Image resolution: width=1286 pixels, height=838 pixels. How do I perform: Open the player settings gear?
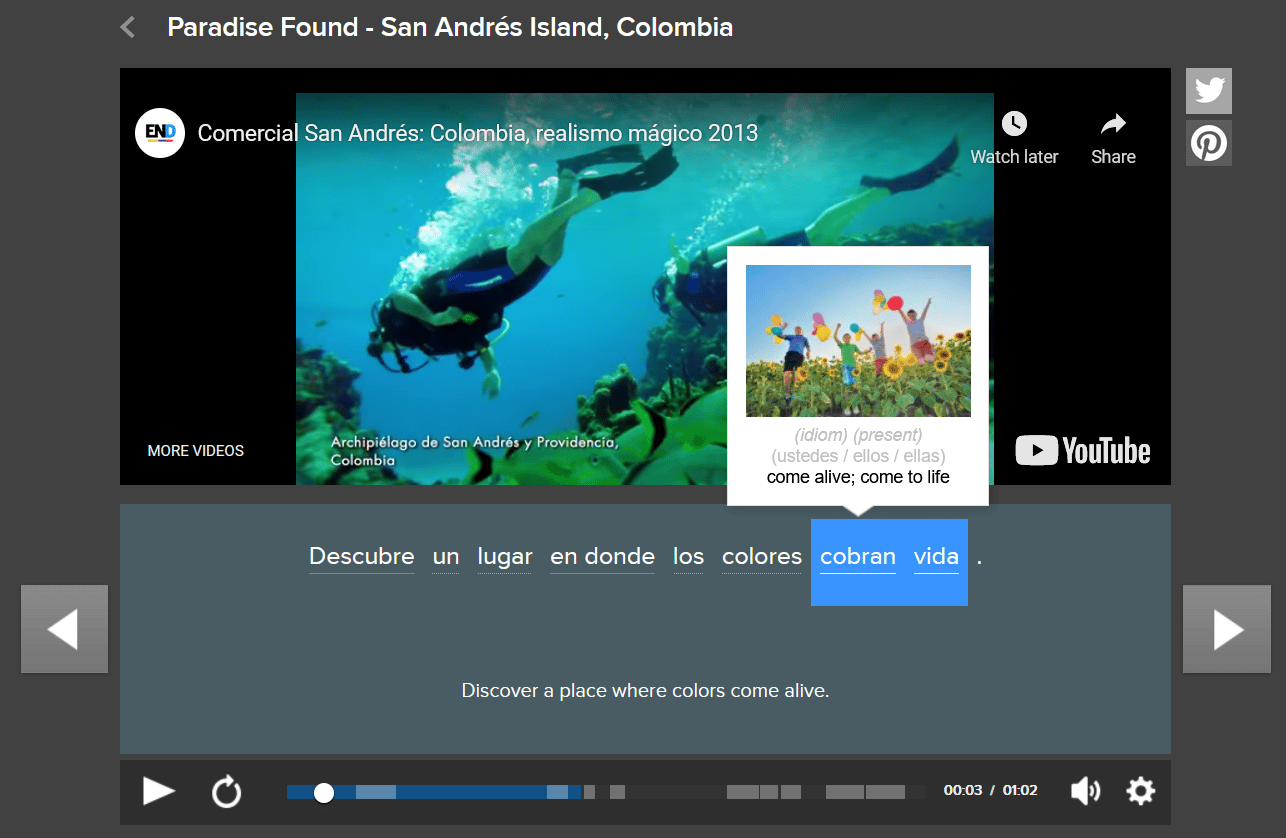[1140, 791]
